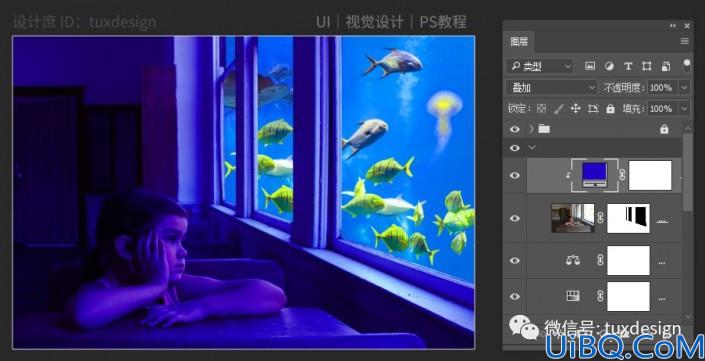
Task: Toggle layer filtering on/off switch
Action: coord(687,65)
